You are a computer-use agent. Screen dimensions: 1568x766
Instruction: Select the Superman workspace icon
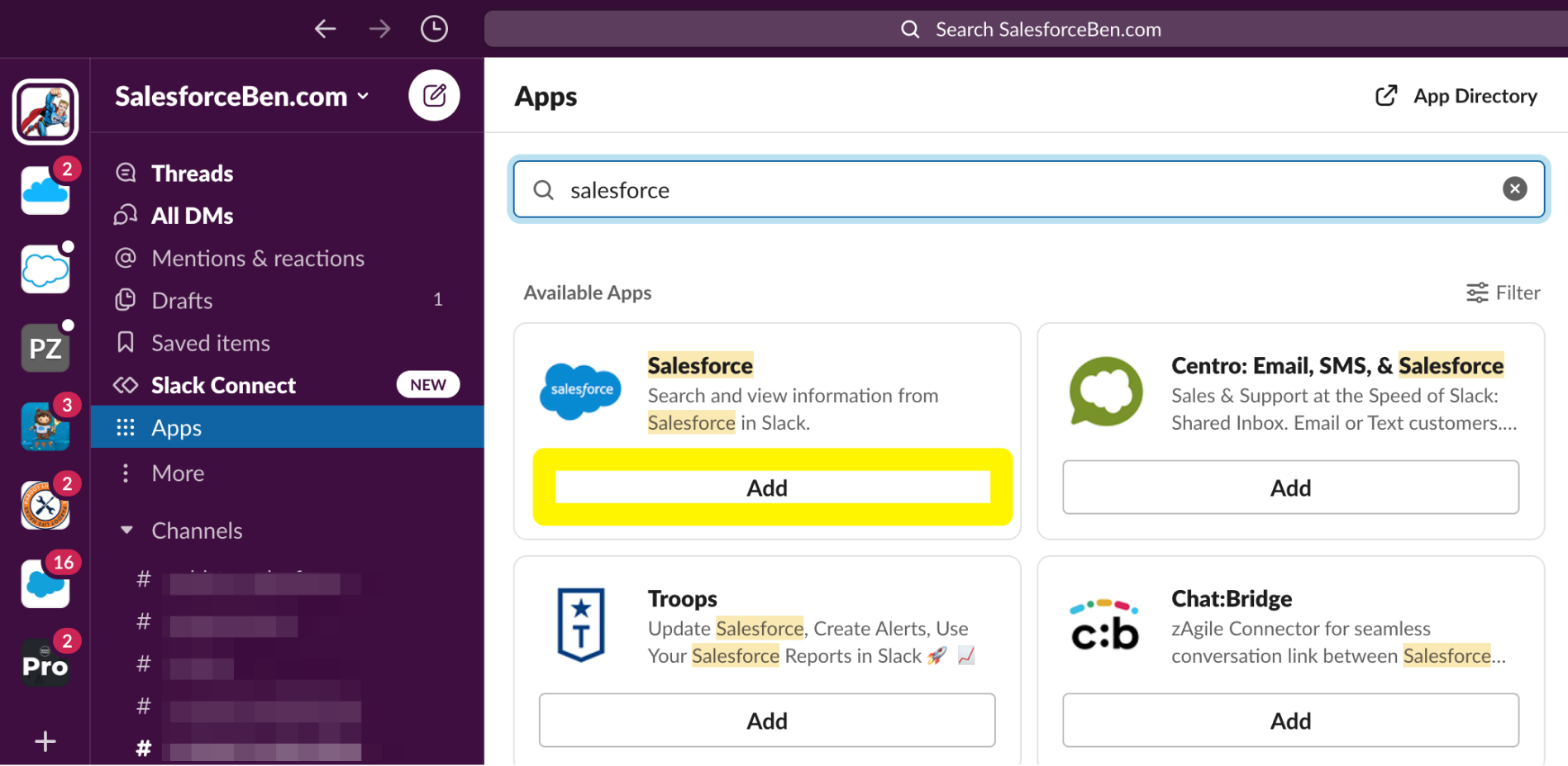click(x=45, y=111)
